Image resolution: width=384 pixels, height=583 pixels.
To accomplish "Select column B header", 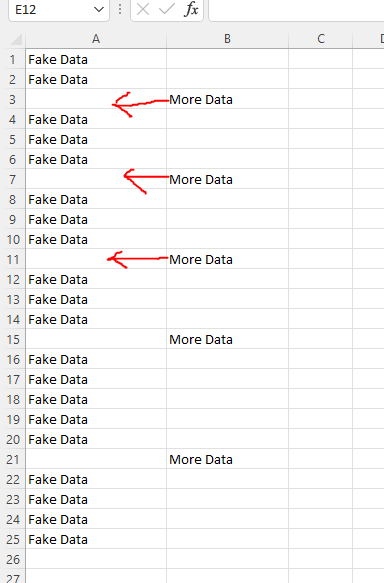I will [x=228, y=39].
